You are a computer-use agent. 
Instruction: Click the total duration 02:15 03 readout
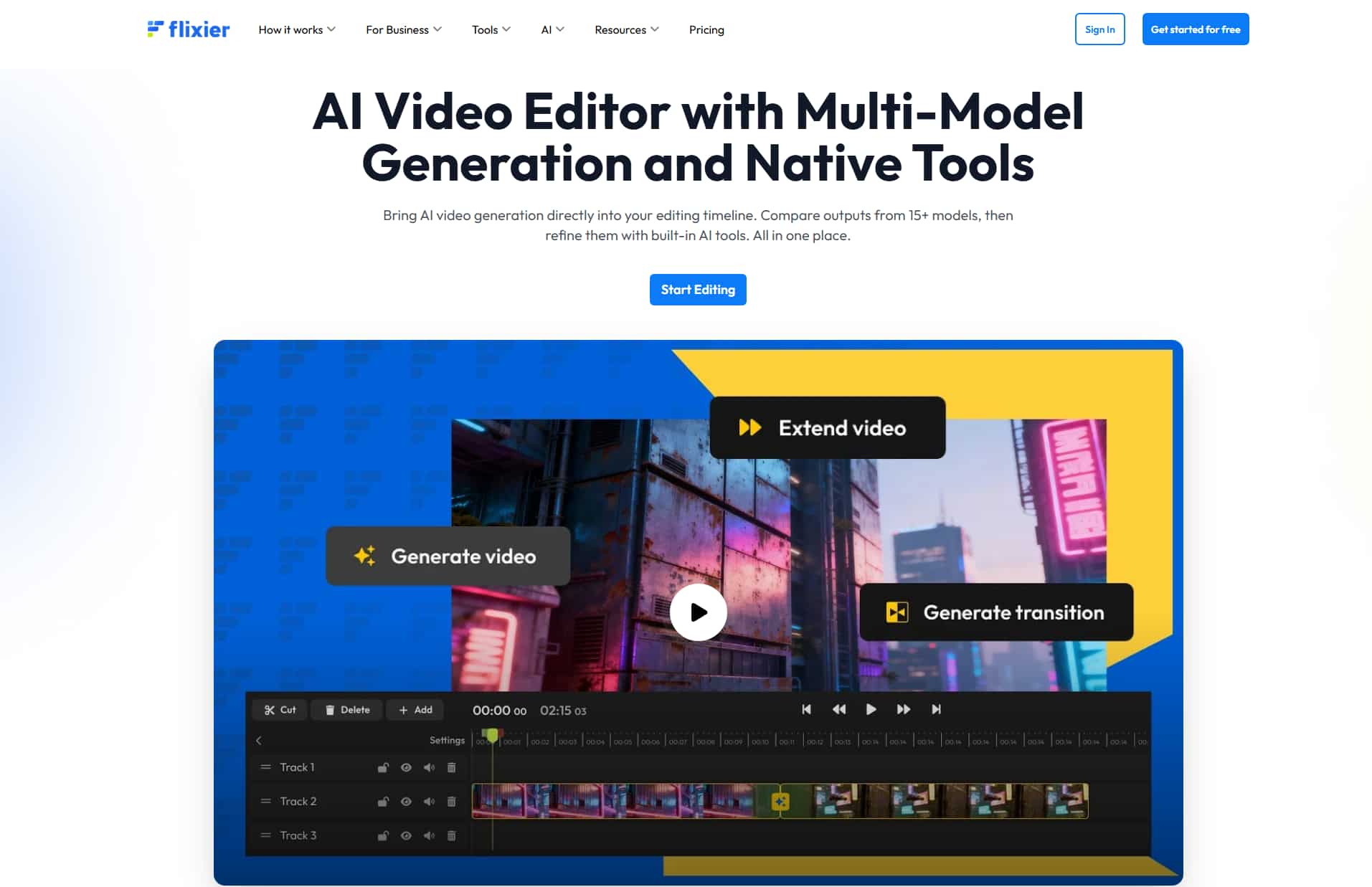[563, 711]
